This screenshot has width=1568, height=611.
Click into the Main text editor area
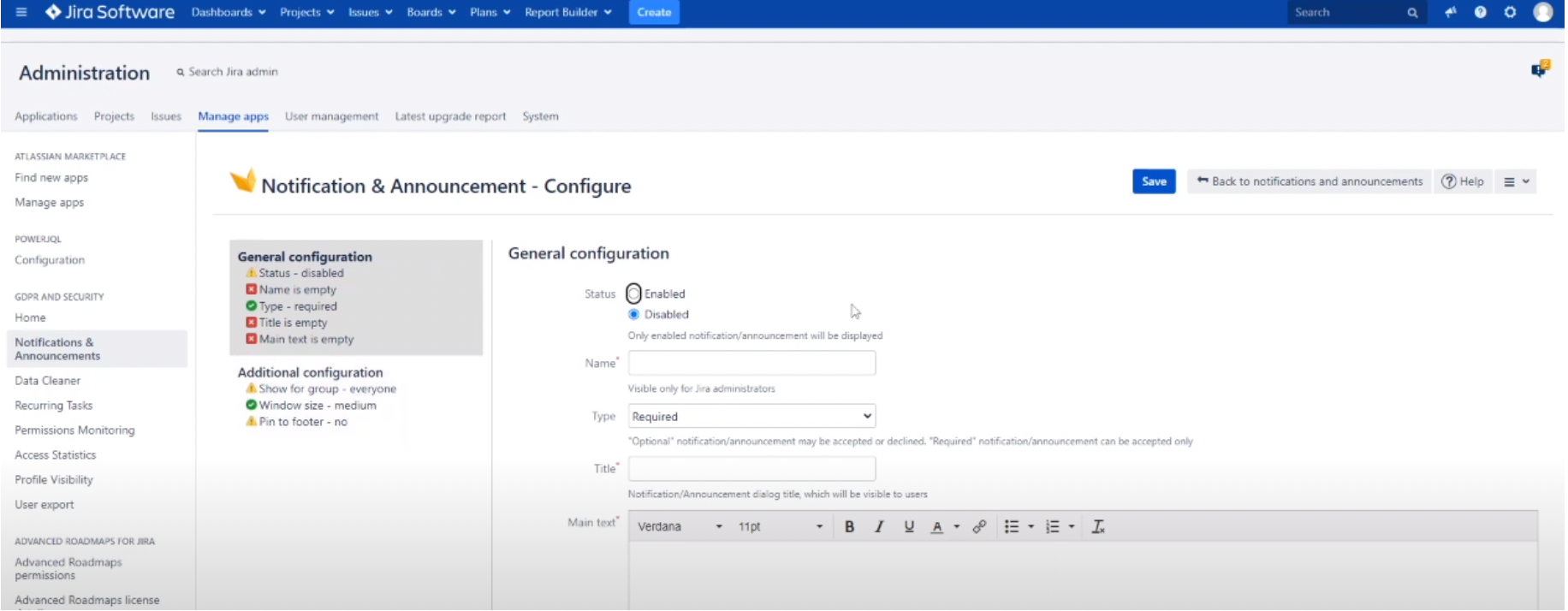(x=1083, y=575)
